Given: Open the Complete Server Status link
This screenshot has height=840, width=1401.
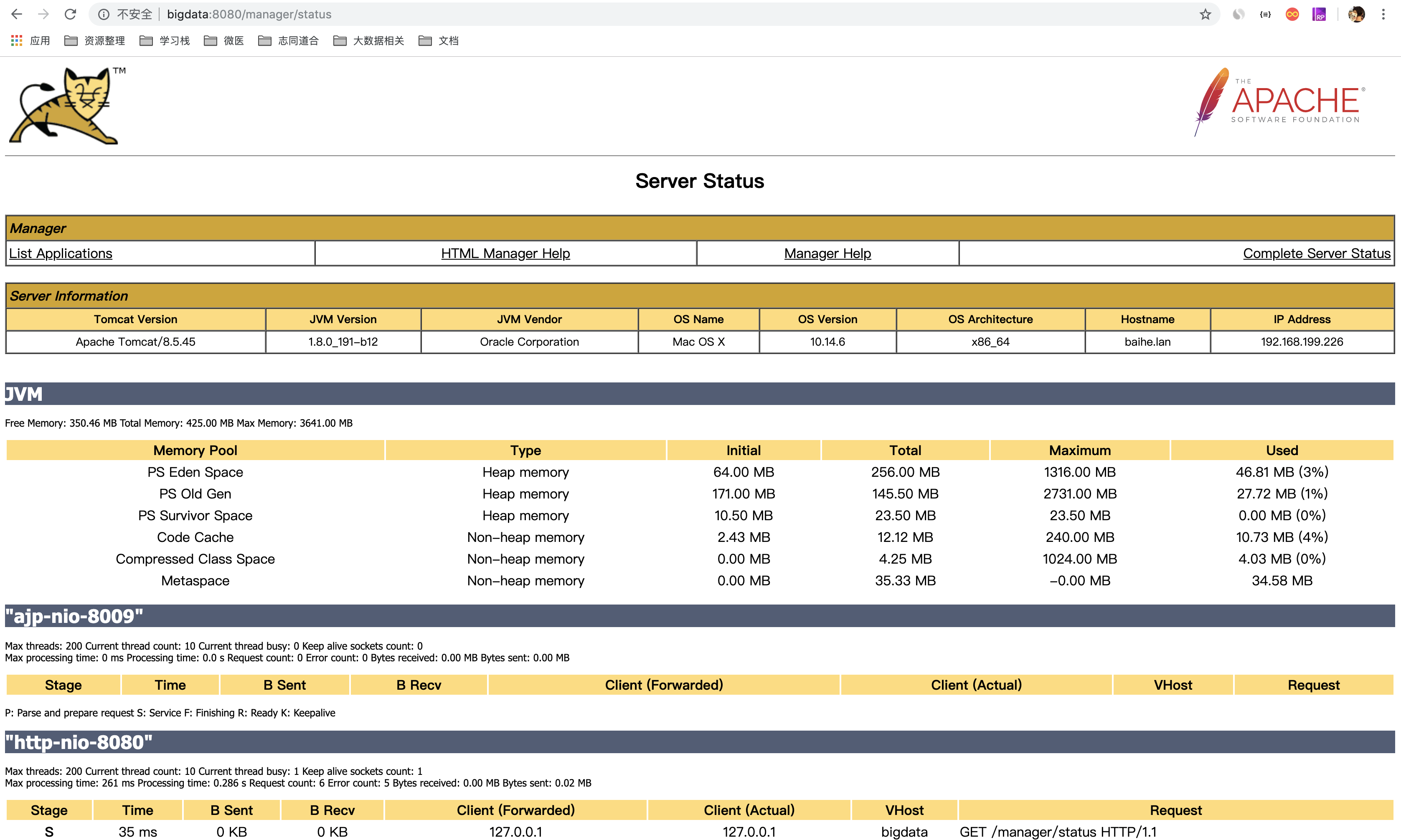Looking at the screenshot, I should [x=1317, y=253].
